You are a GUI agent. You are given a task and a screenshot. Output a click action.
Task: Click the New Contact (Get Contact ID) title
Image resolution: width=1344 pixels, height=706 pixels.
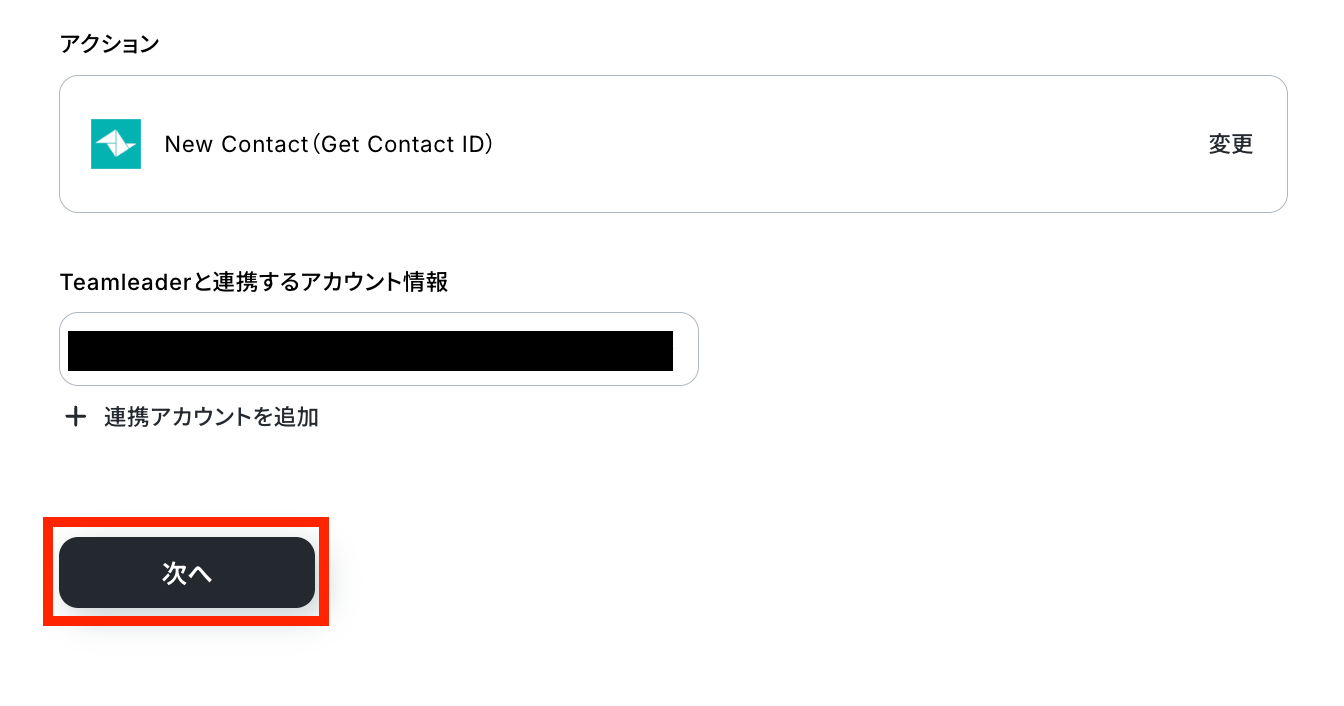pos(329,144)
